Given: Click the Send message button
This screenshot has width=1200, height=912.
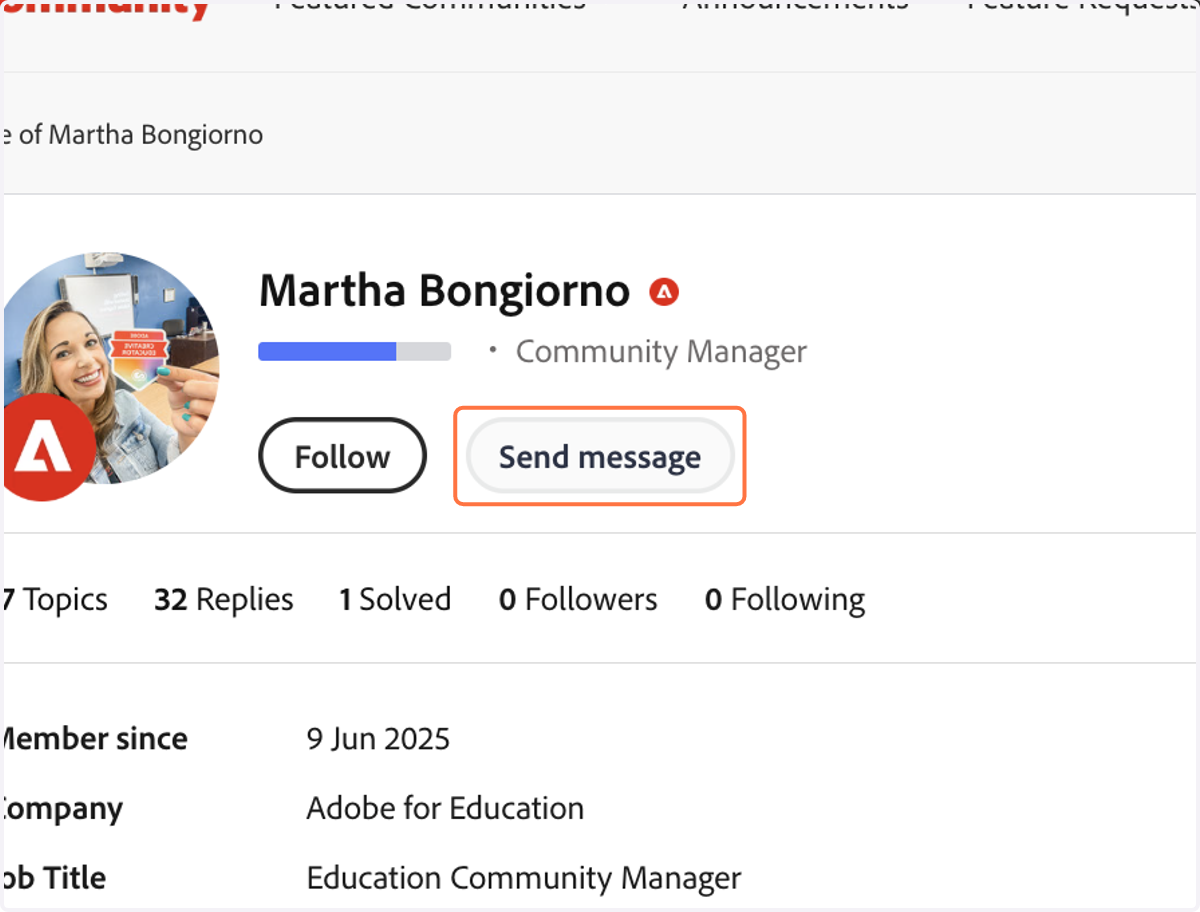Looking at the screenshot, I should click(x=600, y=457).
